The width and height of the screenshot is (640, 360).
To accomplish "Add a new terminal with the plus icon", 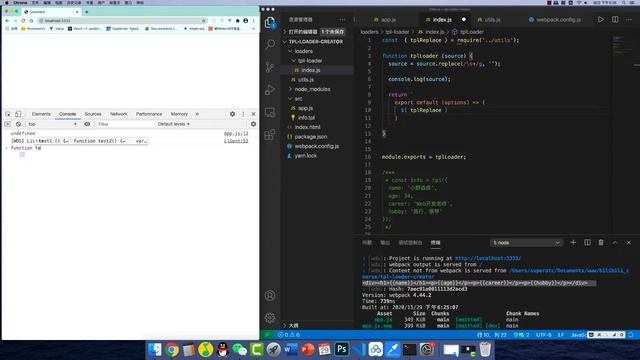I will pos(573,242).
